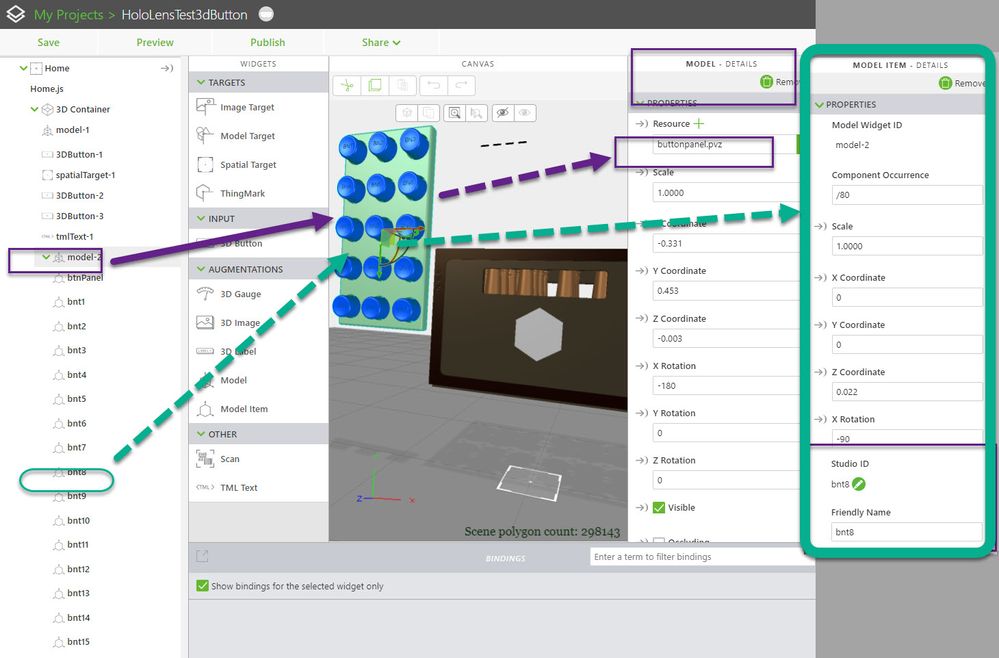Collapse the TARGETS widget section
This screenshot has width=999, height=658.
[201, 82]
